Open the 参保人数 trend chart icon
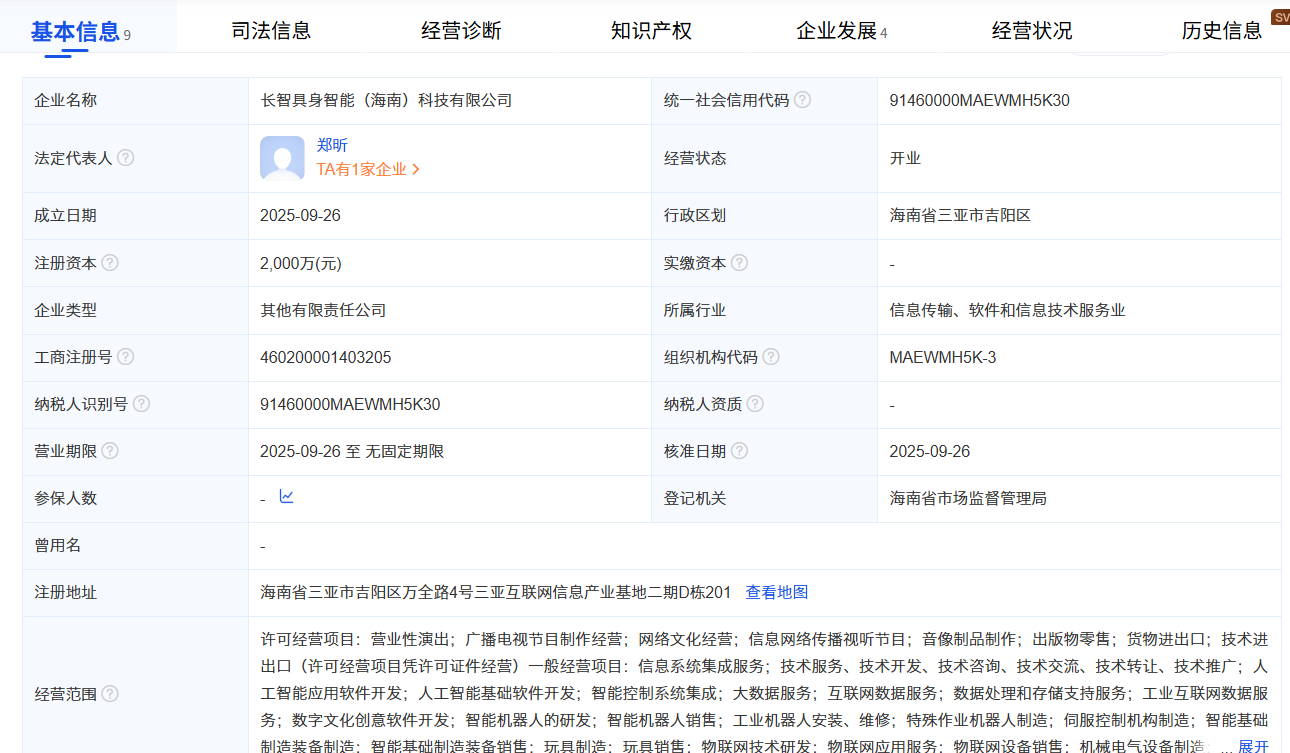 click(287, 496)
